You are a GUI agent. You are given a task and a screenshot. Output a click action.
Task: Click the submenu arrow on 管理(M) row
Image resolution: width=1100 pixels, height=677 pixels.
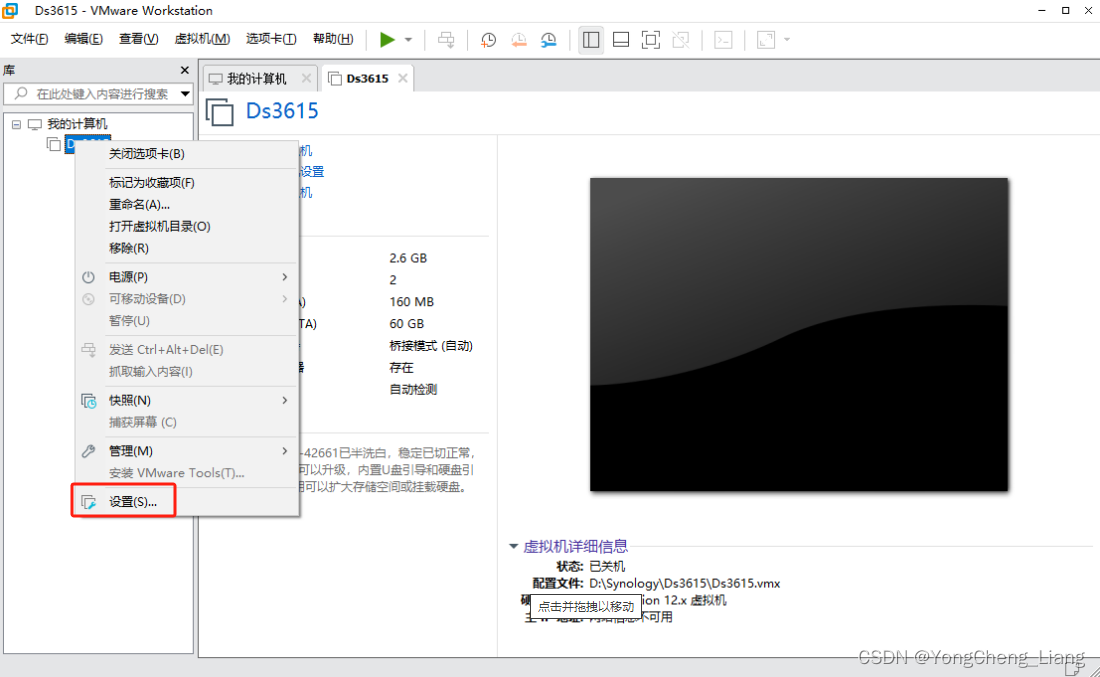[x=285, y=451]
